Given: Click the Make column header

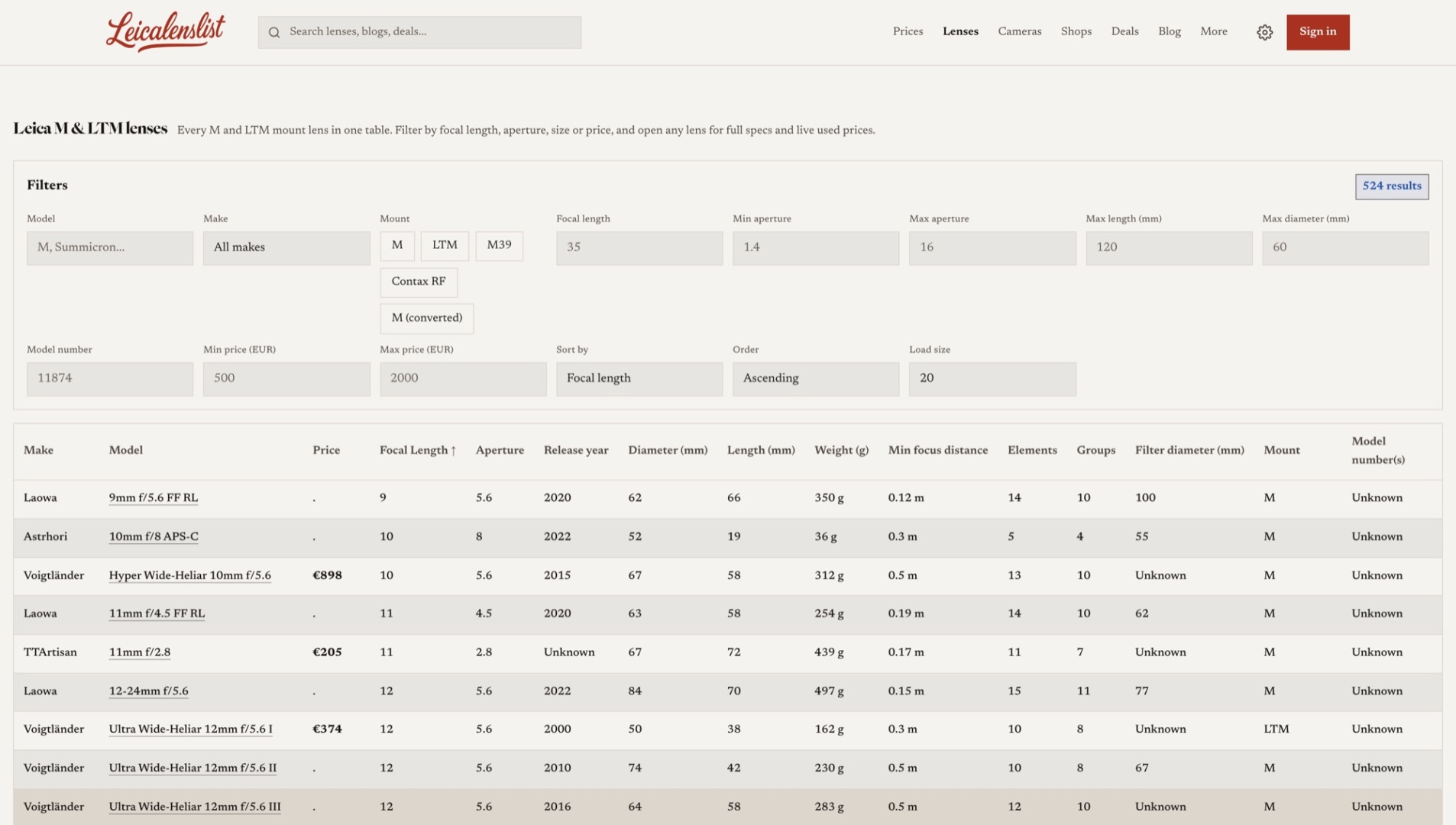Looking at the screenshot, I should pyautogui.click(x=38, y=451).
